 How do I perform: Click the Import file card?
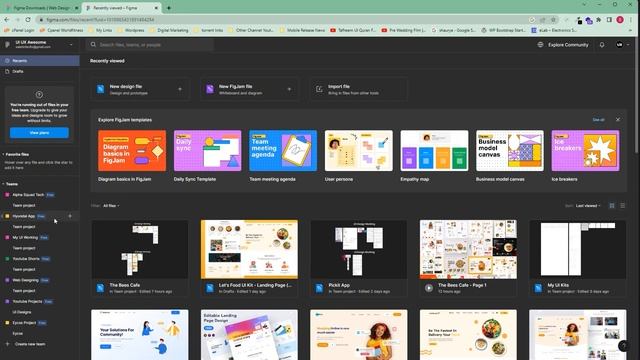(x=359, y=89)
